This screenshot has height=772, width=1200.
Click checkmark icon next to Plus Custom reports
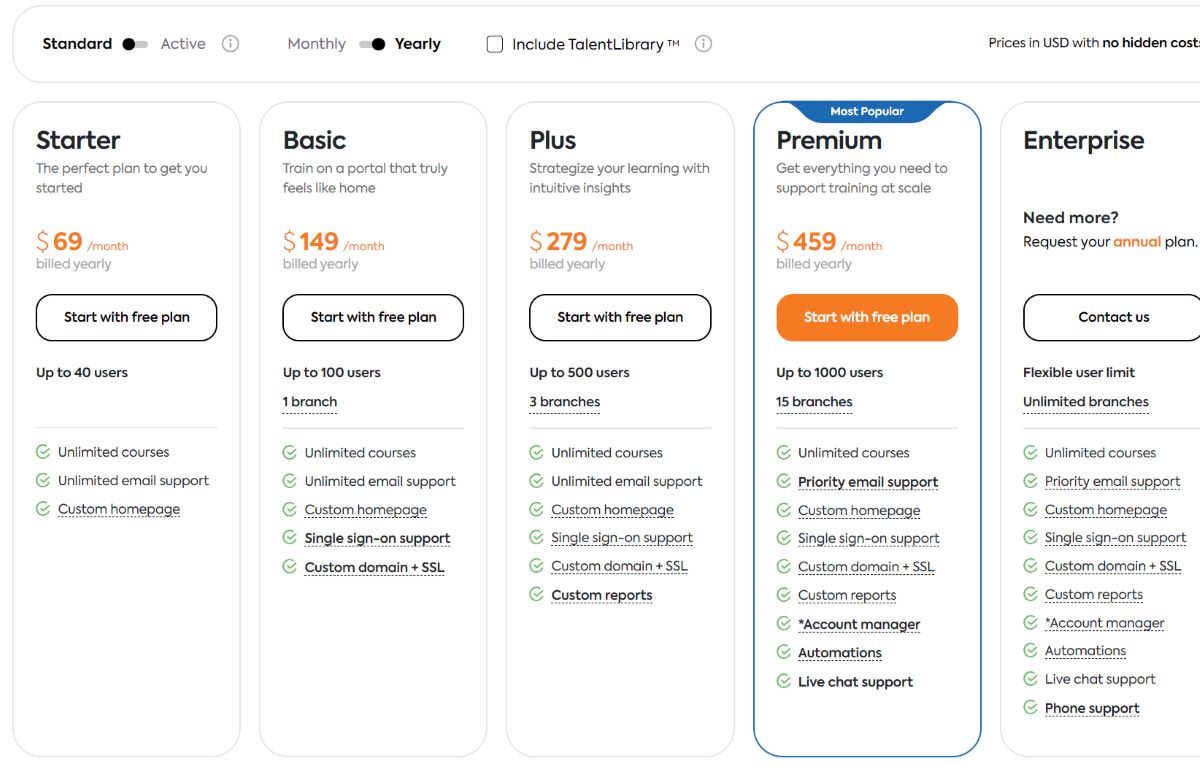(x=537, y=595)
